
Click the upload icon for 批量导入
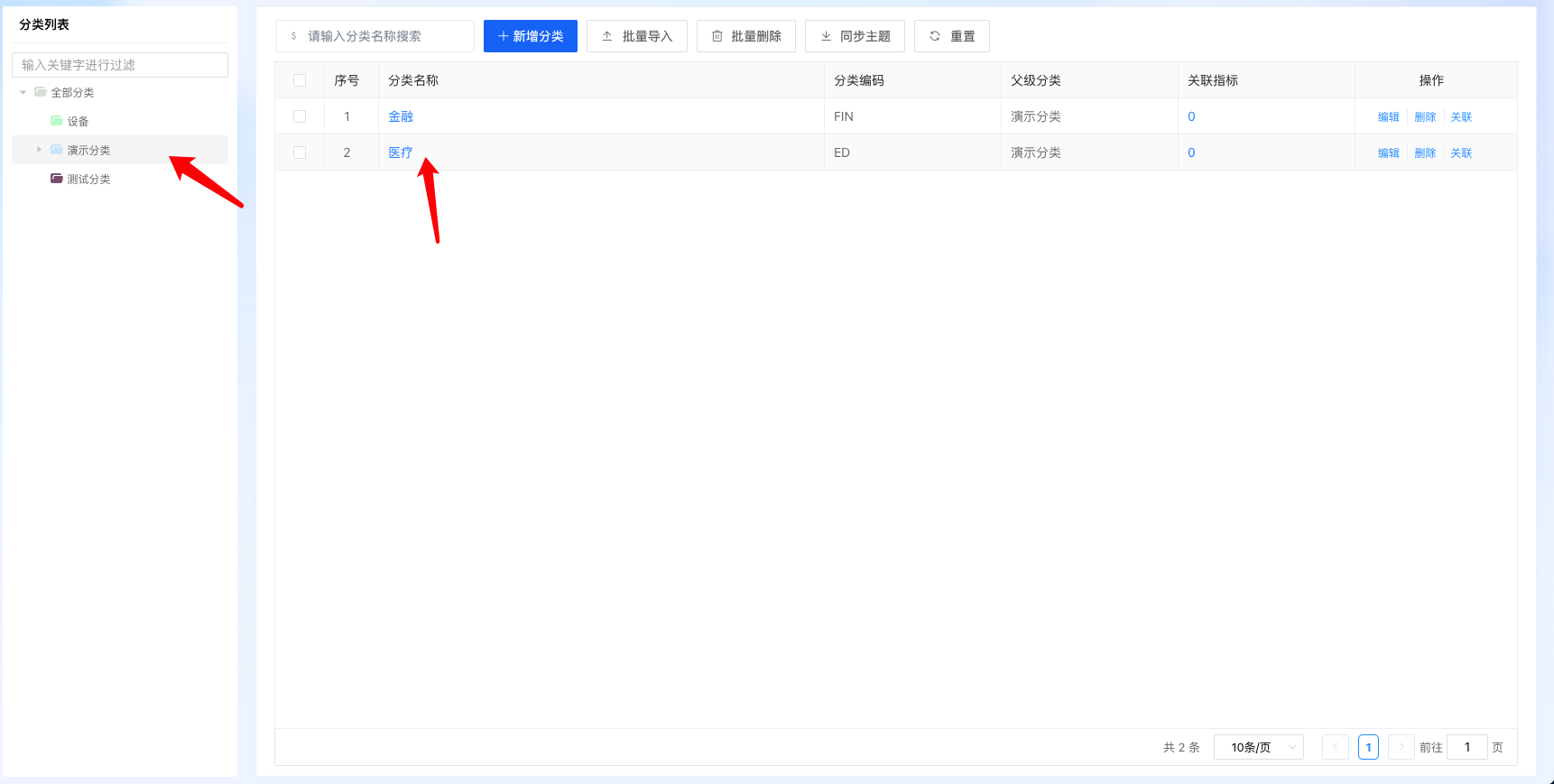coord(607,36)
